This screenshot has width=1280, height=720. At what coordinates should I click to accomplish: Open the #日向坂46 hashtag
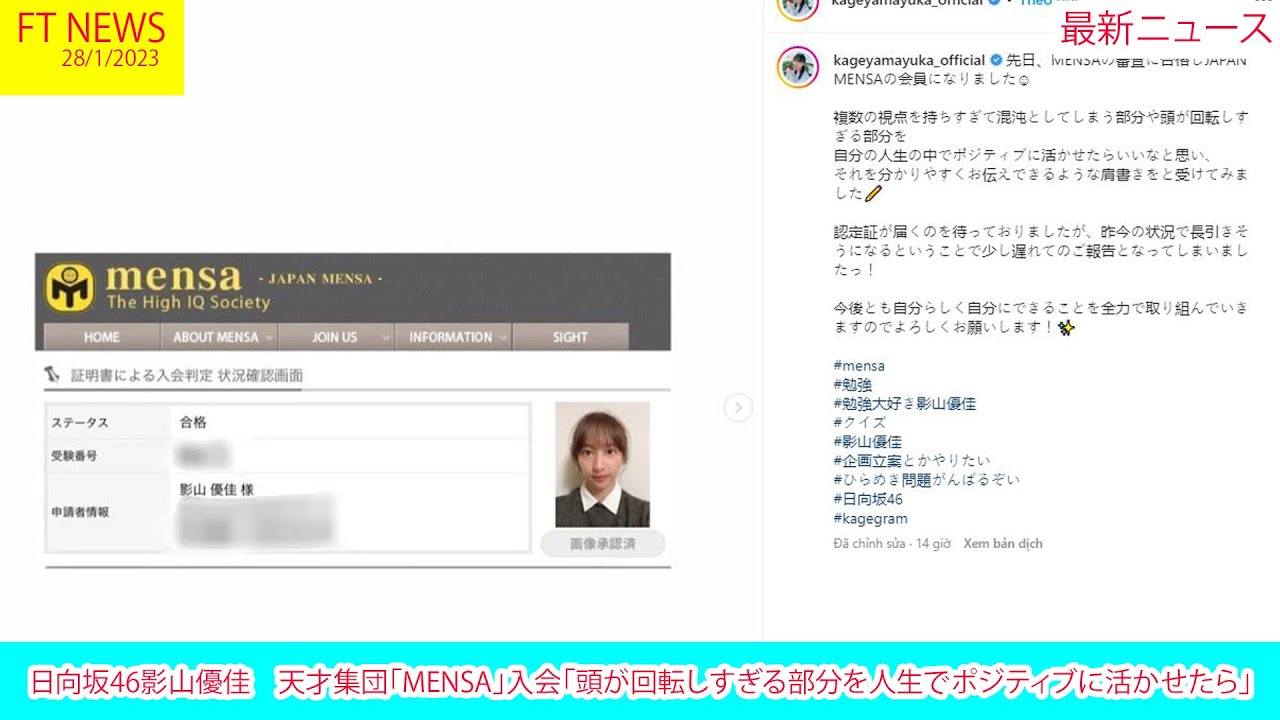[868, 499]
